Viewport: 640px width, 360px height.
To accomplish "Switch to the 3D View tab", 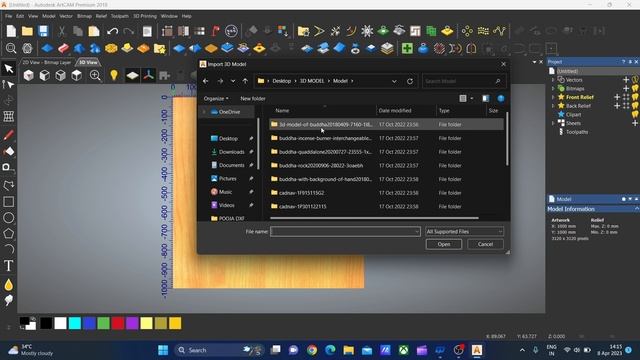I will coord(88,62).
